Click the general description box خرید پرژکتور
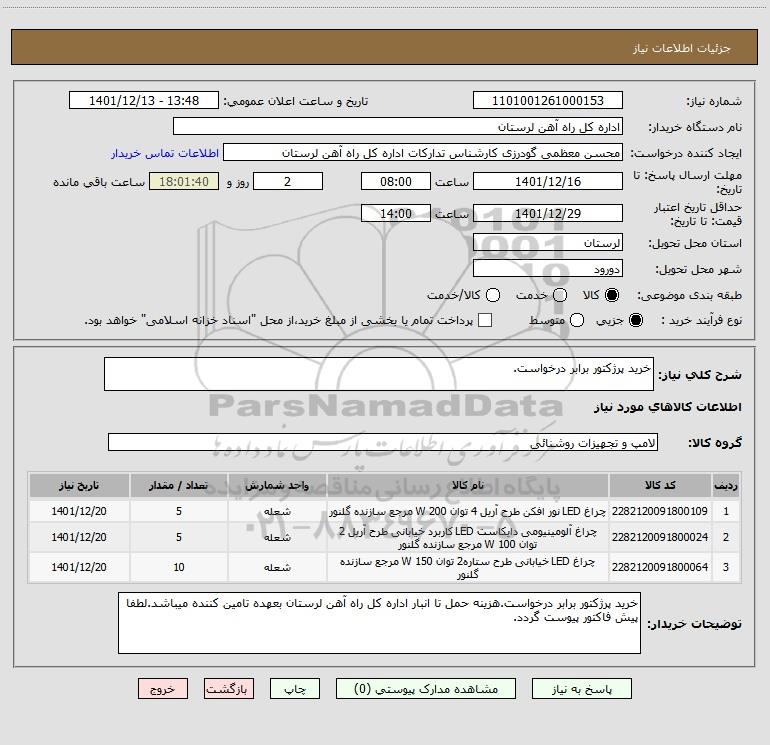 (x=379, y=374)
